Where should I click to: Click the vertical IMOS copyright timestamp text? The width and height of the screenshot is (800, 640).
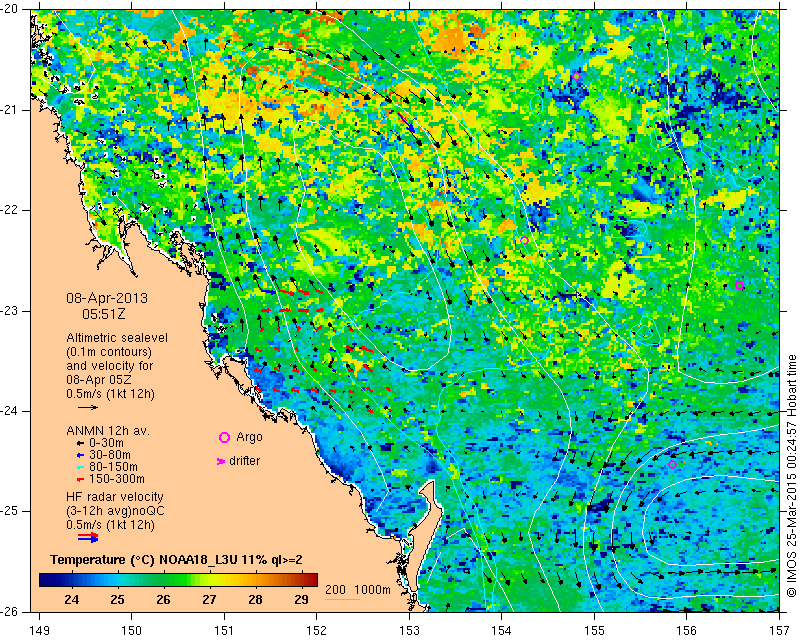click(791, 476)
